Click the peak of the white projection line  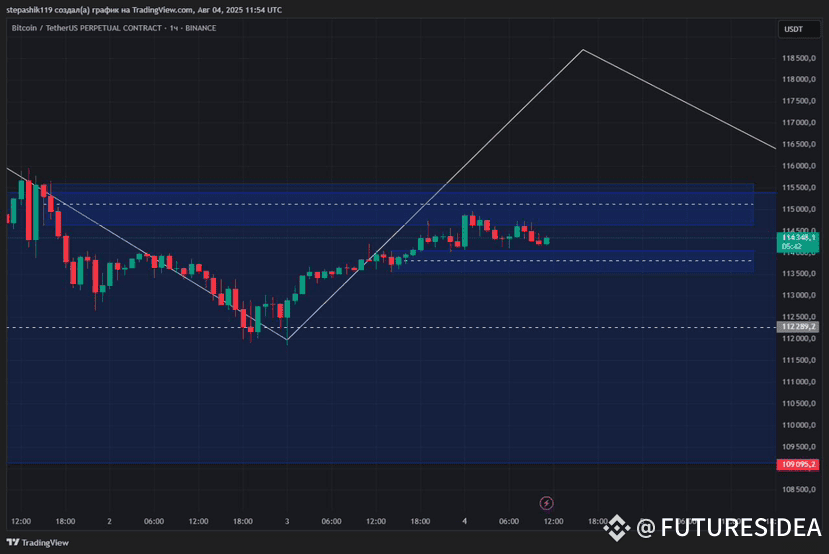pyautogui.click(x=583, y=50)
